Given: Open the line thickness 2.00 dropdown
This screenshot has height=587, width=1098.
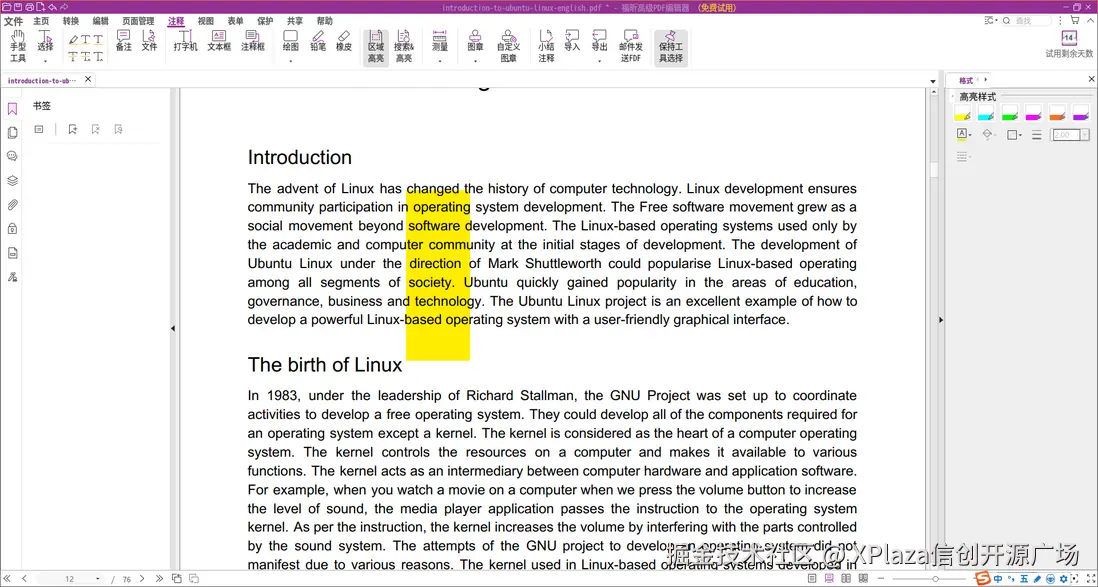Looking at the screenshot, I should (x=1085, y=134).
